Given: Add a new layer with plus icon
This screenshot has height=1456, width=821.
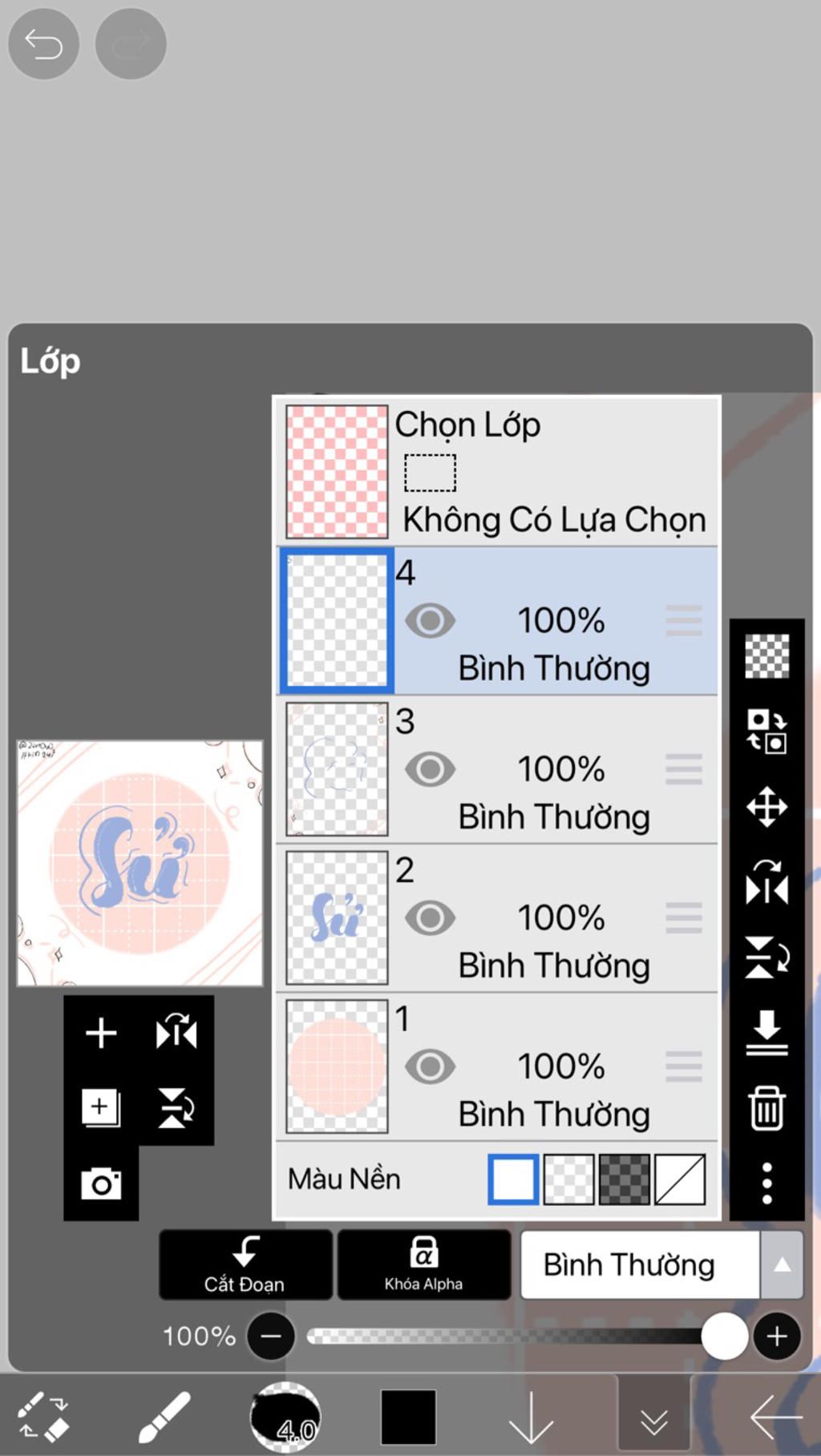Looking at the screenshot, I should tap(101, 1033).
